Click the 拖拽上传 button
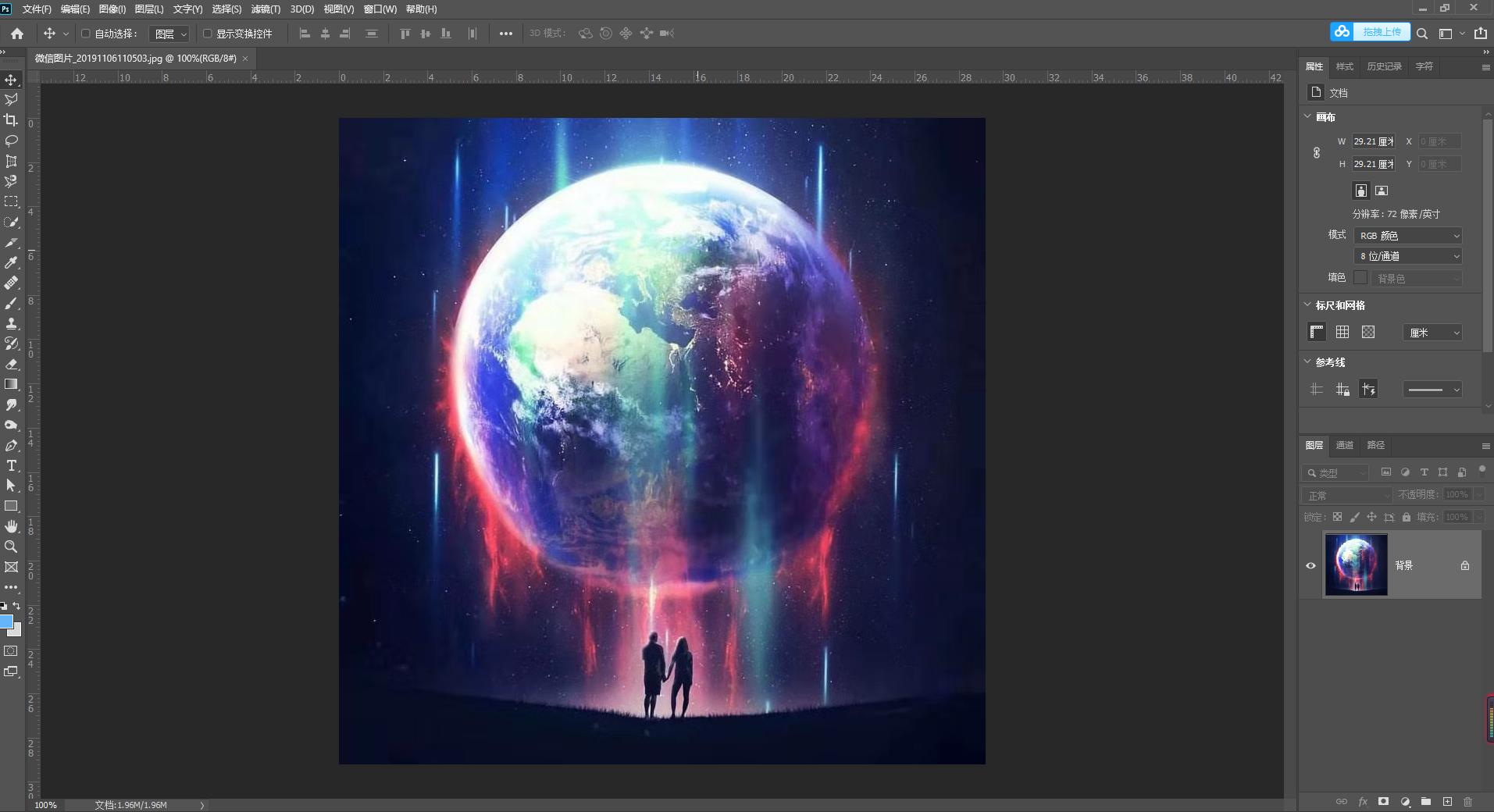The image size is (1494, 812). point(1382,32)
